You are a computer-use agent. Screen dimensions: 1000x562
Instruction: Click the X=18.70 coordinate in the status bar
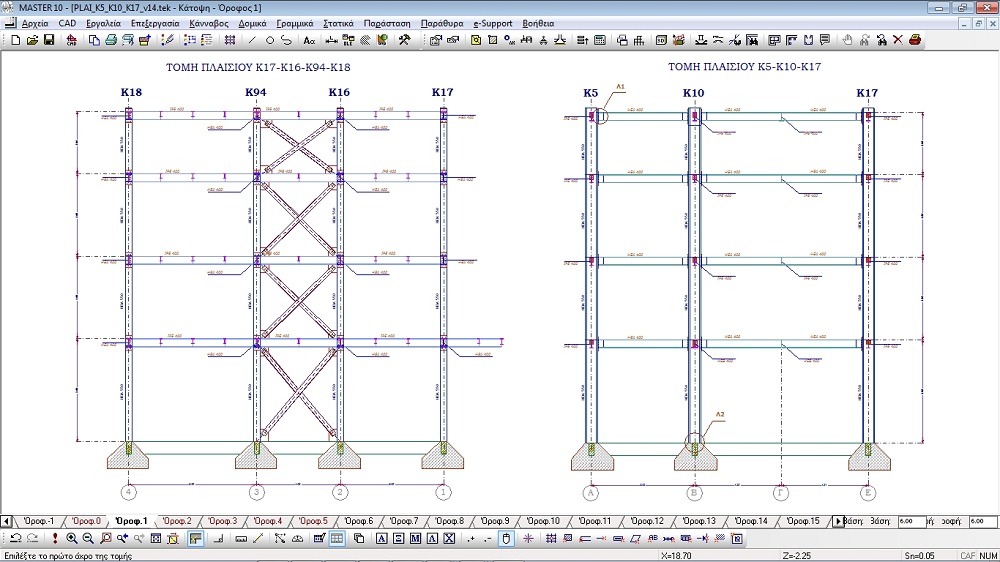pos(677,556)
